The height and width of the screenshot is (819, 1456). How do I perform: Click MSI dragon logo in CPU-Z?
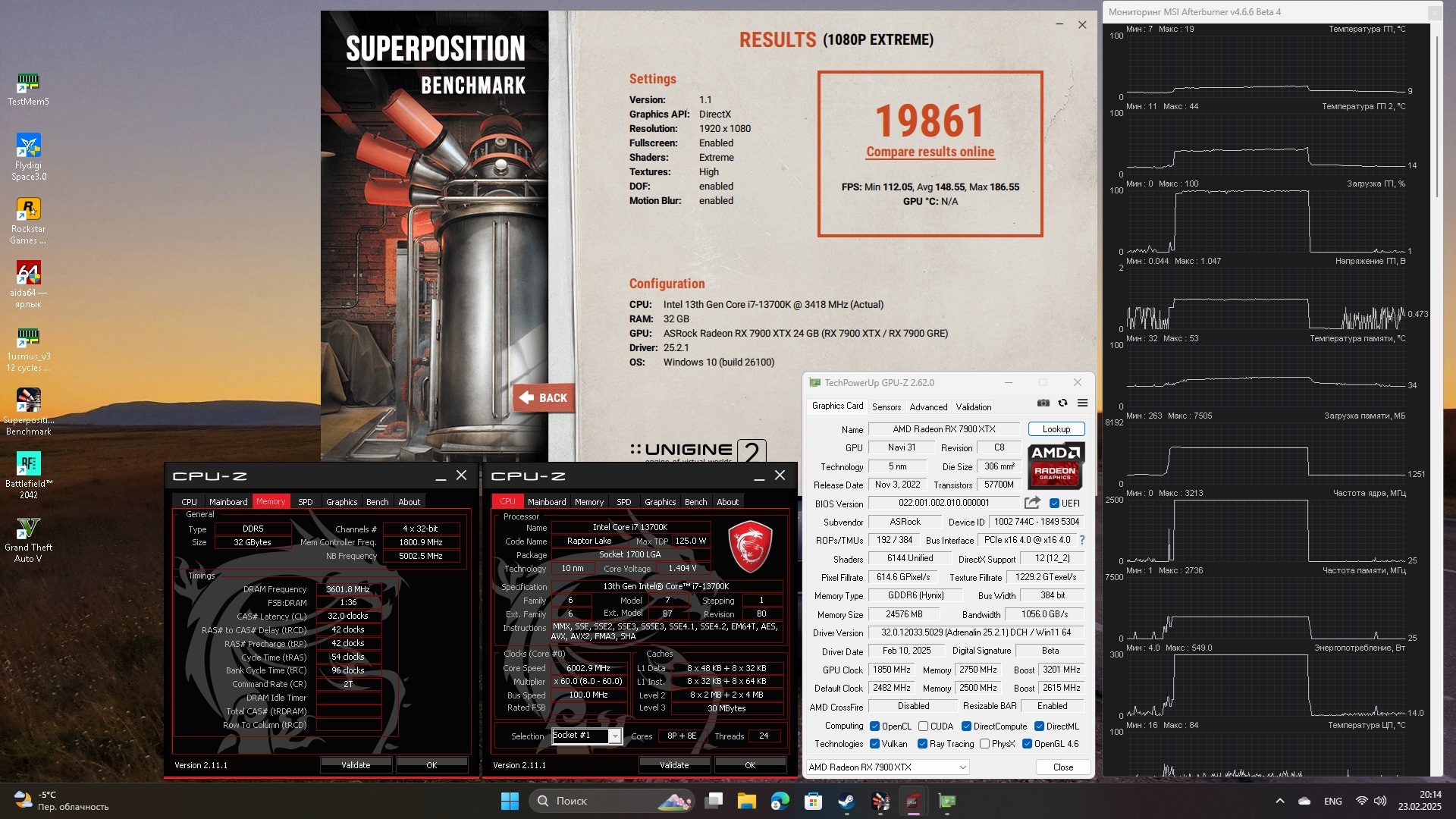pyautogui.click(x=750, y=546)
